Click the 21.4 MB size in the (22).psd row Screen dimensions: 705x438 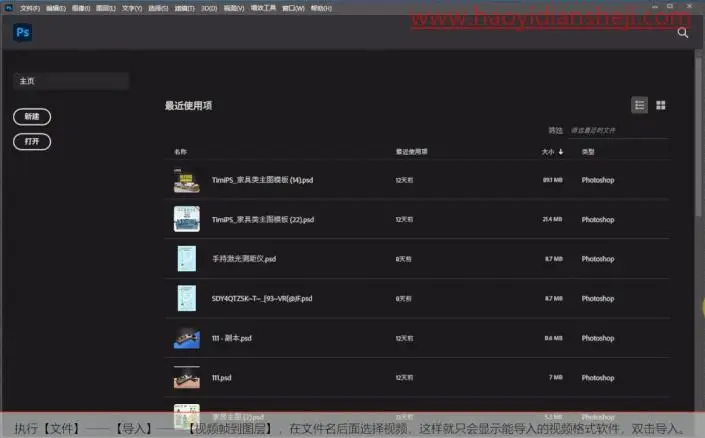(x=553, y=219)
